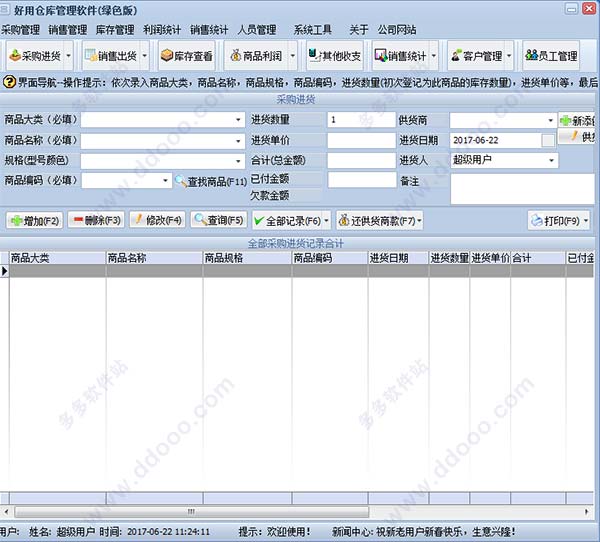
Task: Open 进货人 超级用户 dropdown
Action: pyautogui.click(x=551, y=160)
